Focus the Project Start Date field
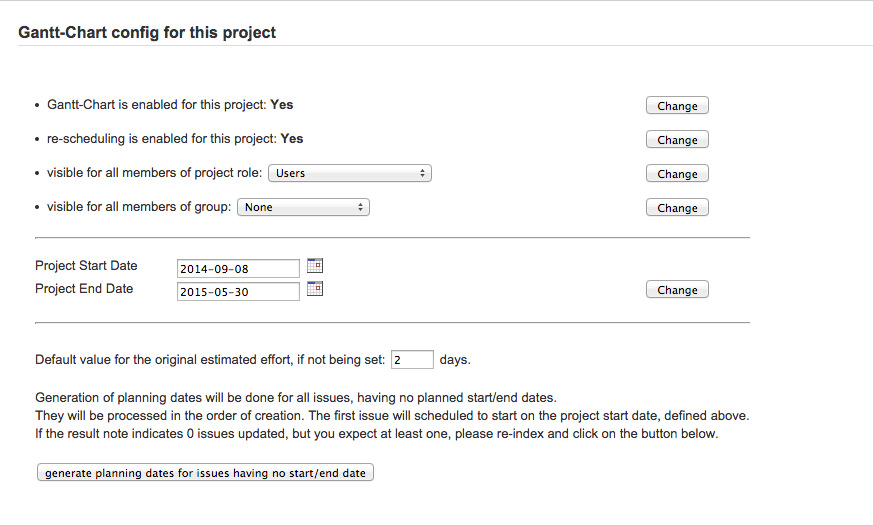873x526 pixels. [x=238, y=268]
